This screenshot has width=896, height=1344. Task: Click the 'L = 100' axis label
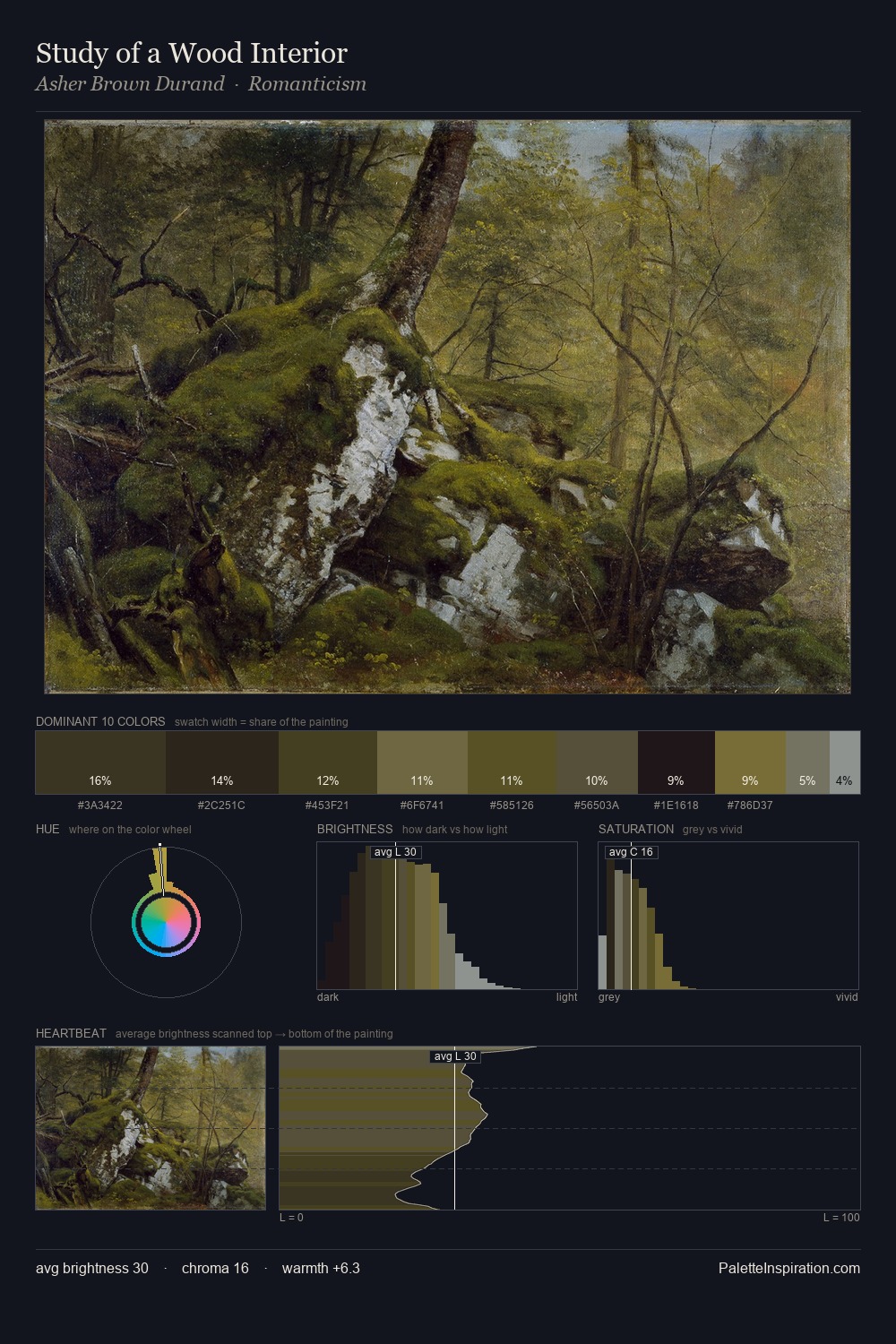click(841, 1218)
